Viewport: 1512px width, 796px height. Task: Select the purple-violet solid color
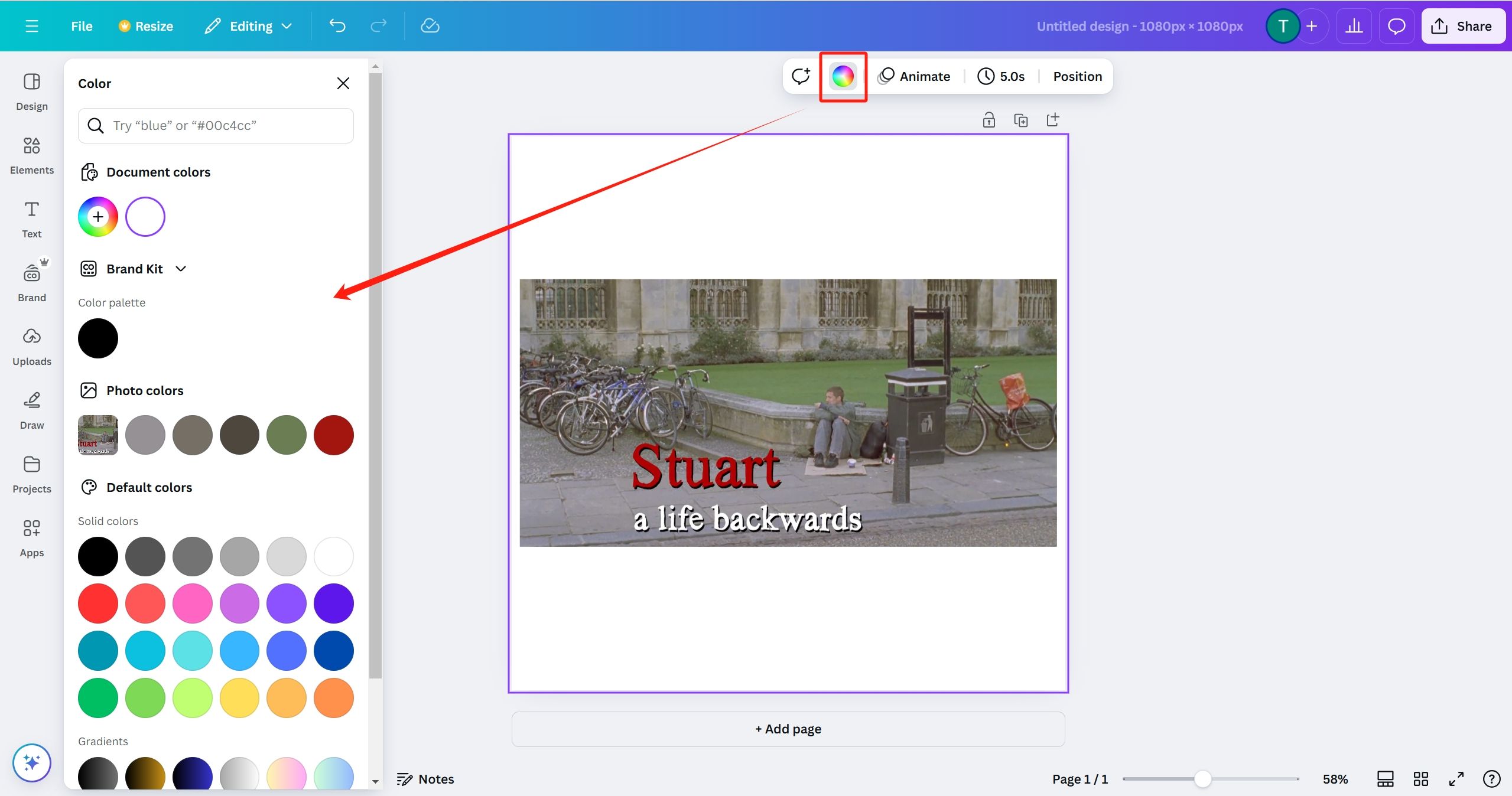tap(287, 603)
